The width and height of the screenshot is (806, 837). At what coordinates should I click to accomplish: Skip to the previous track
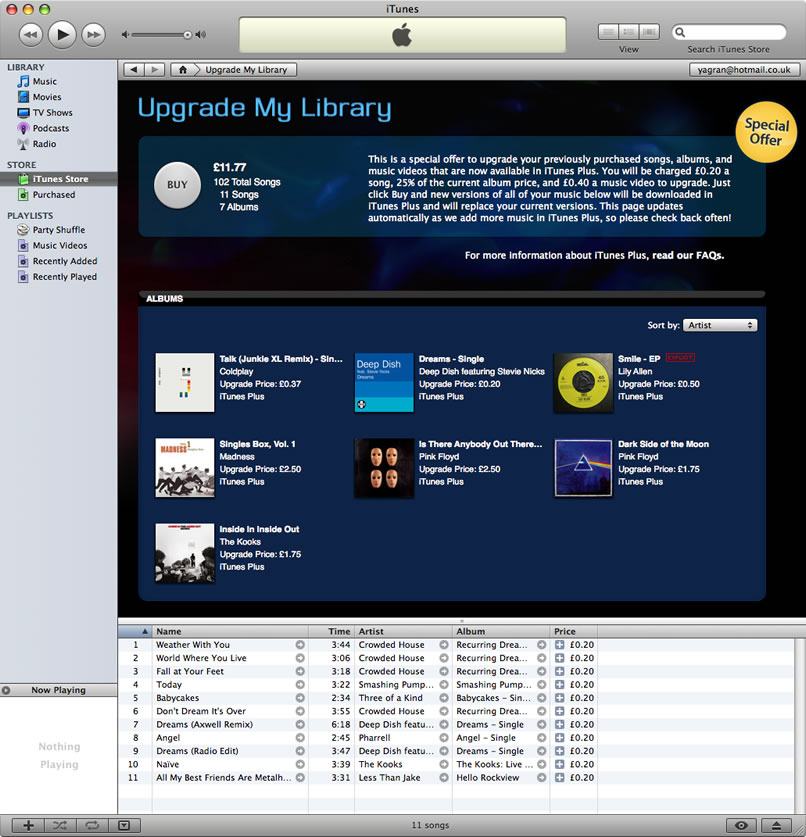click(31, 35)
